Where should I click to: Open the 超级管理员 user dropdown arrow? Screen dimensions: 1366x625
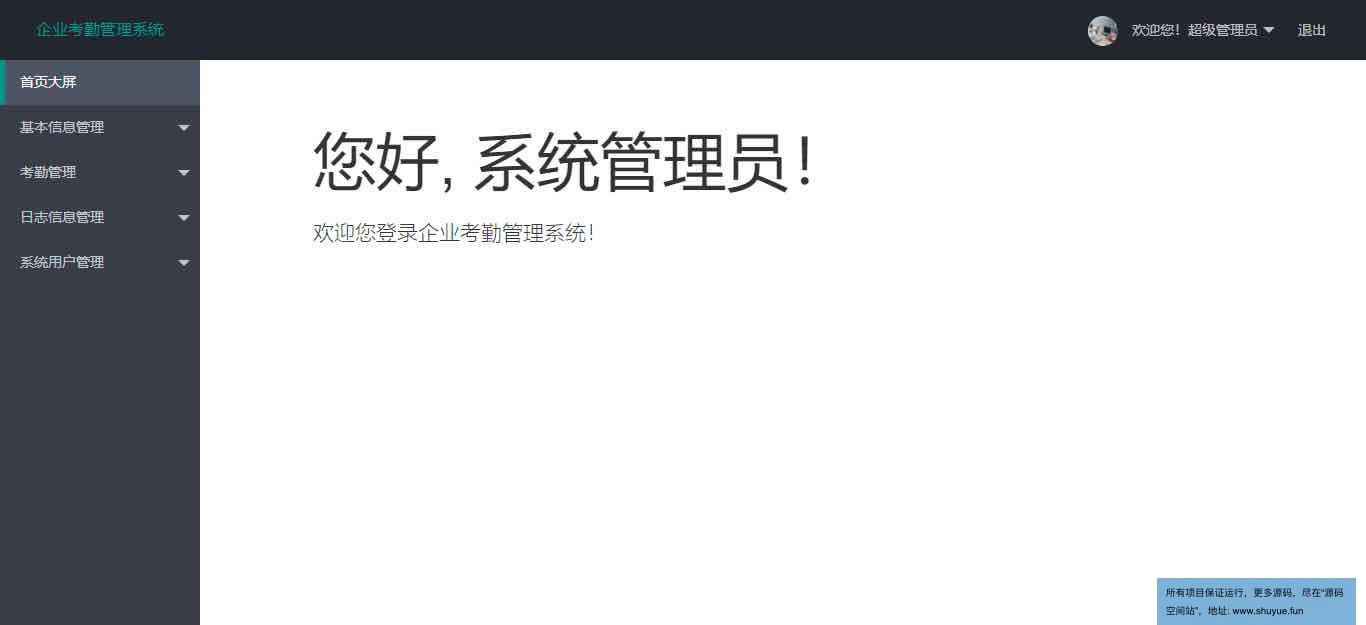pyautogui.click(x=1269, y=30)
